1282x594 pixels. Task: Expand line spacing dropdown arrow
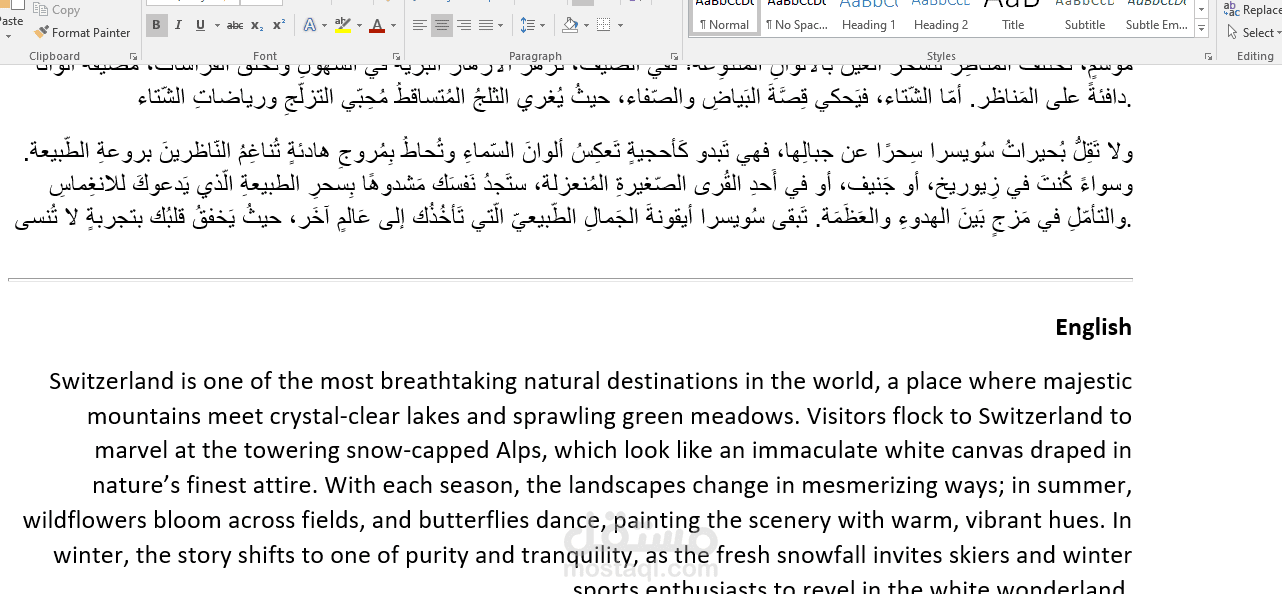click(542, 25)
